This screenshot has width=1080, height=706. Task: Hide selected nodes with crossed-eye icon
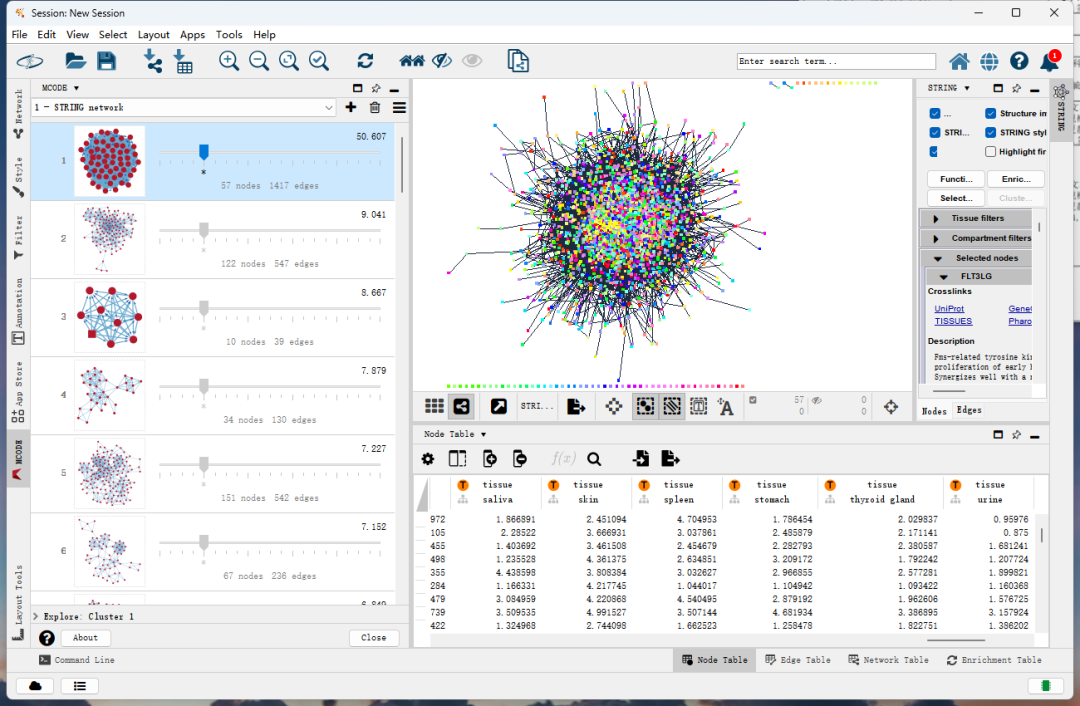click(x=442, y=61)
